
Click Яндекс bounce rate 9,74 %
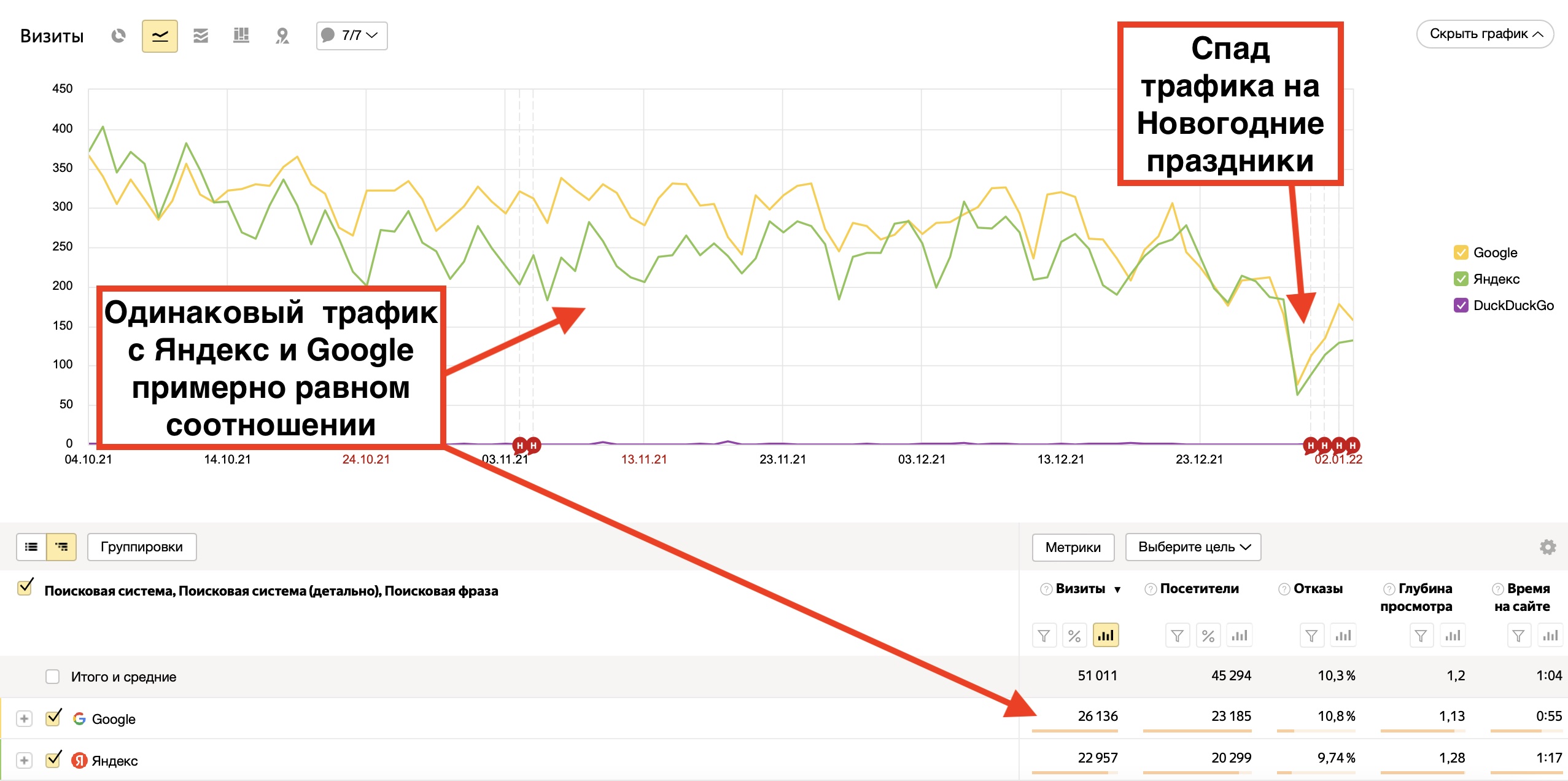1337,758
